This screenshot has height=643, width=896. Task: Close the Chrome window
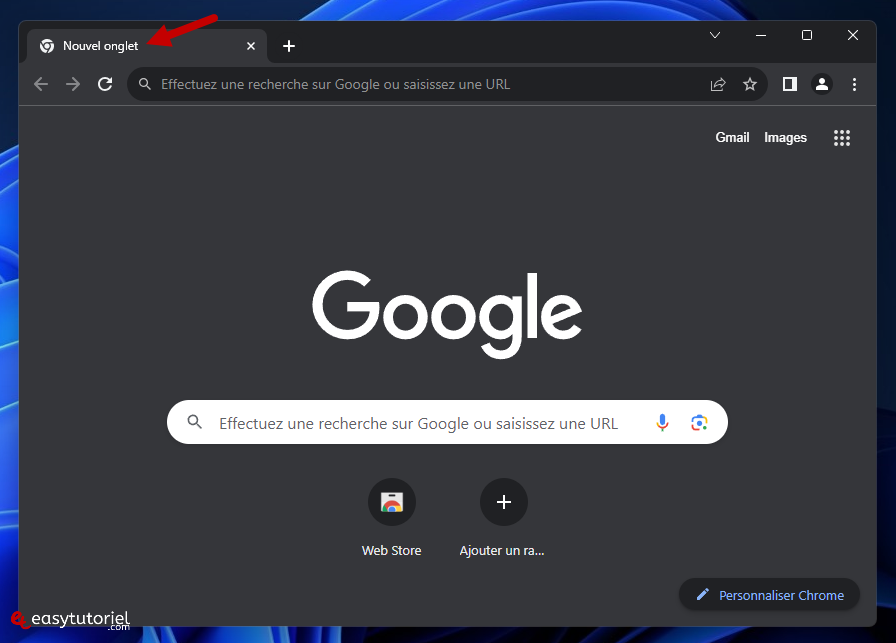click(x=853, y=35)
